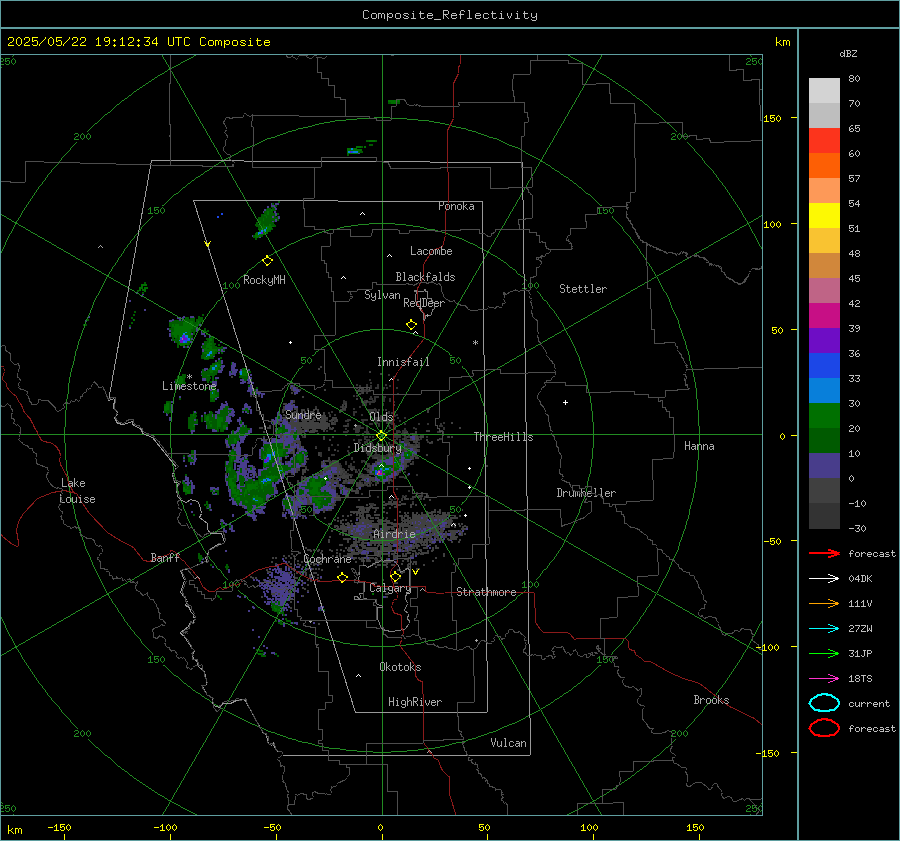Select blue swatch between 36 and 33 dBZ
The width and height of the screenshot is (900, 841).
[824, 366]
